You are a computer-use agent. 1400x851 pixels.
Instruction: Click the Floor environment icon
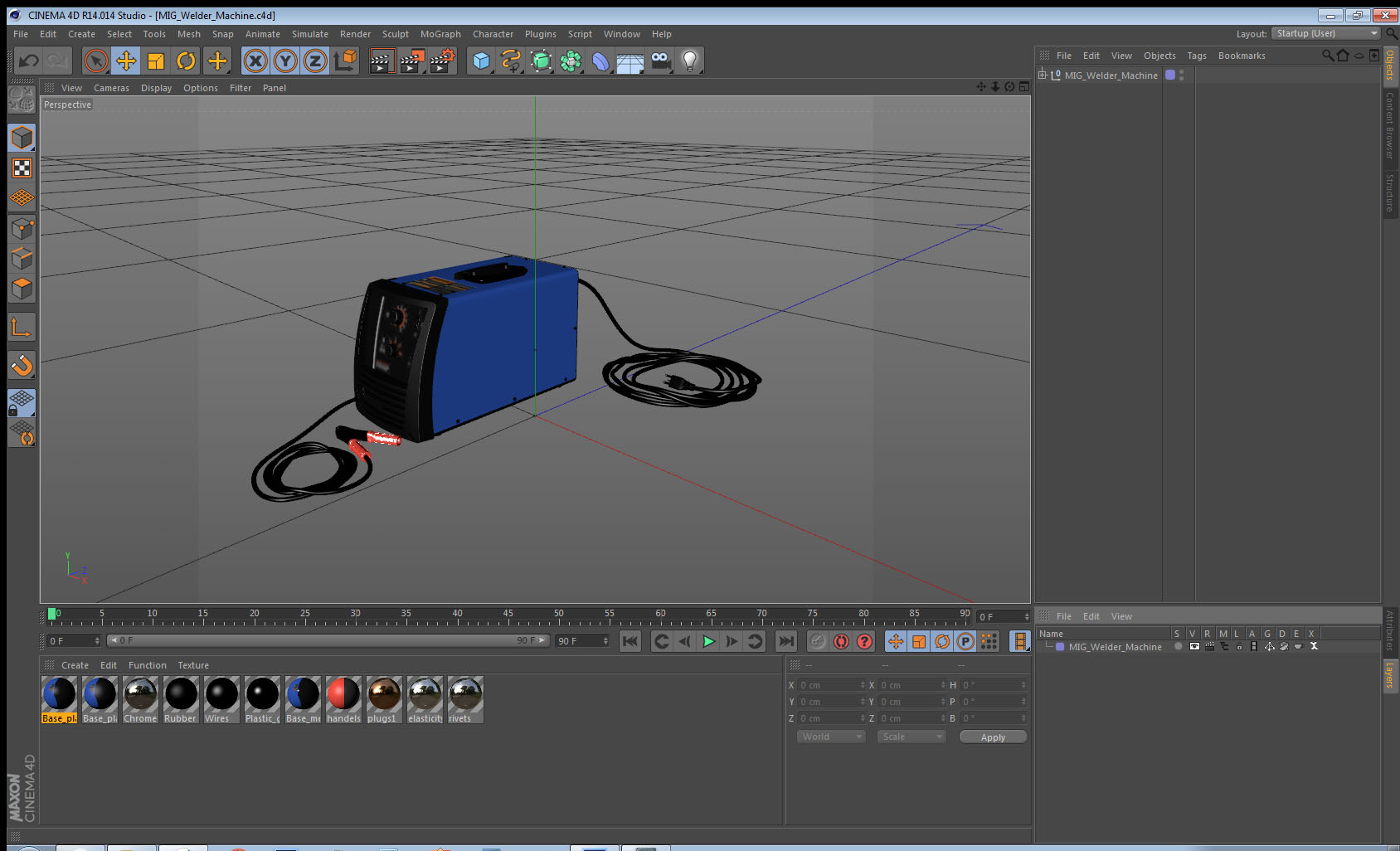coord(630,61)
